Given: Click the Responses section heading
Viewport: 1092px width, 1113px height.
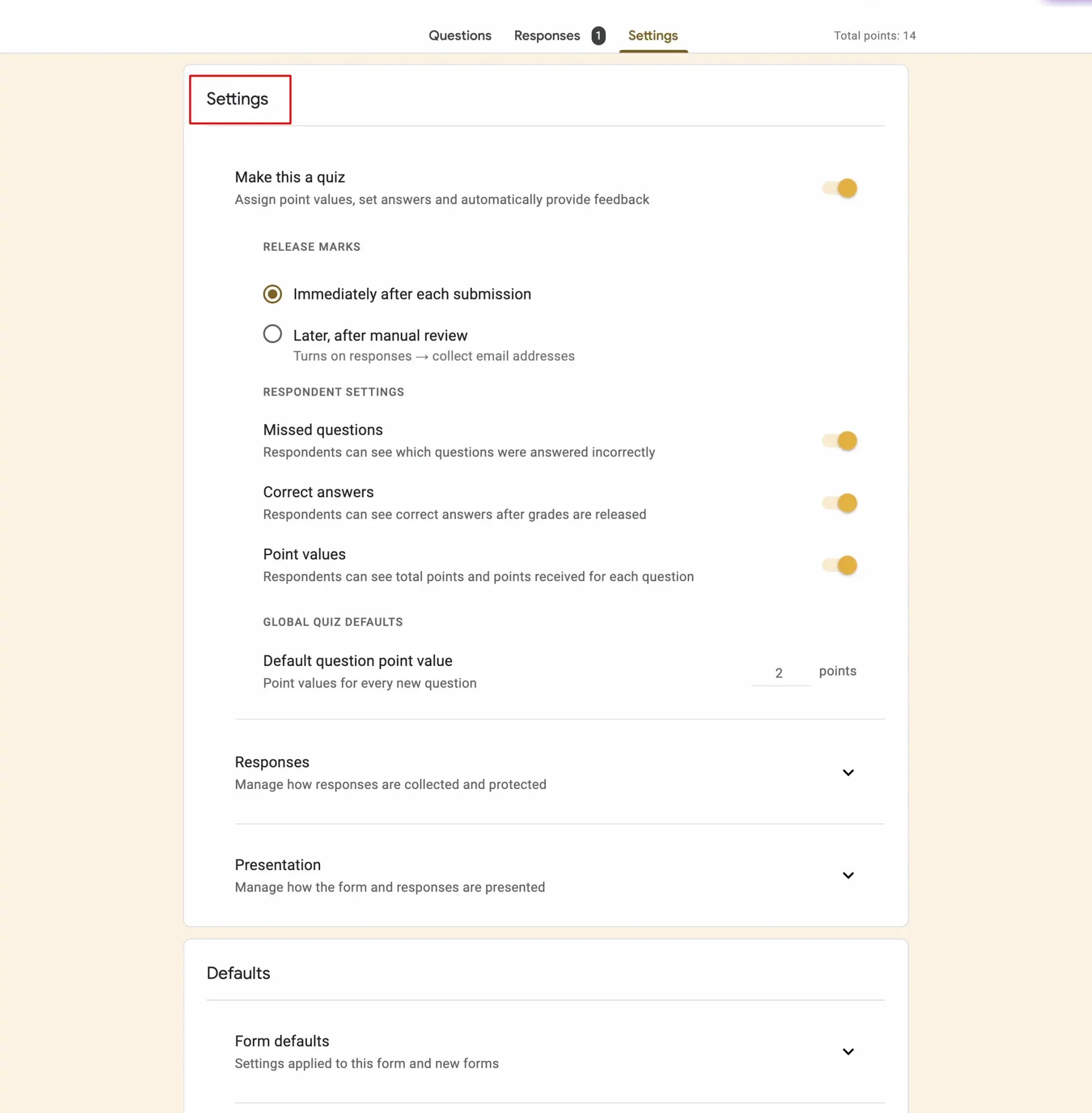Looking at the screenshot, I should click(x=272, y=762).
